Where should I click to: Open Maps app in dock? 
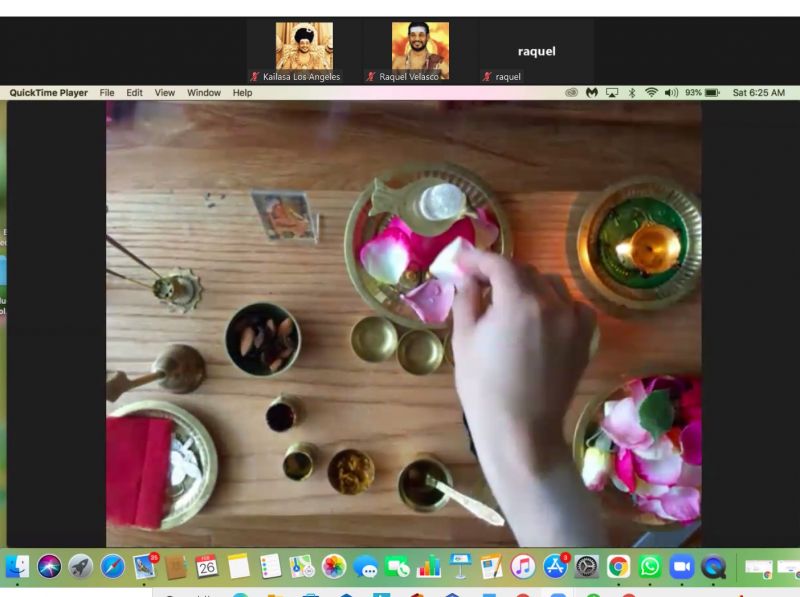coord(302,567)
